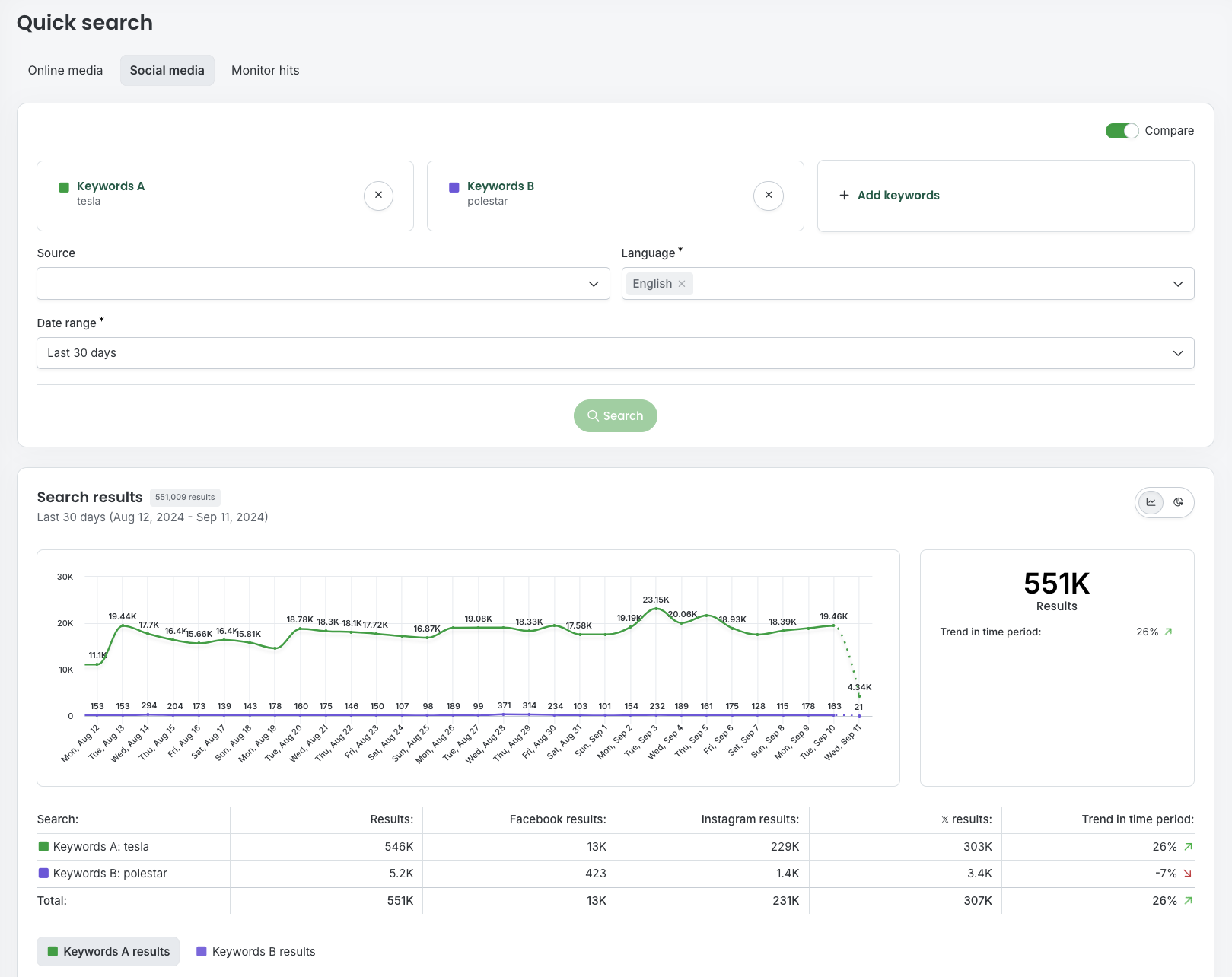The width and height of the screenshot is (1232, 977).
Task: Toggle Keywords A results legend
Action: 108,952
